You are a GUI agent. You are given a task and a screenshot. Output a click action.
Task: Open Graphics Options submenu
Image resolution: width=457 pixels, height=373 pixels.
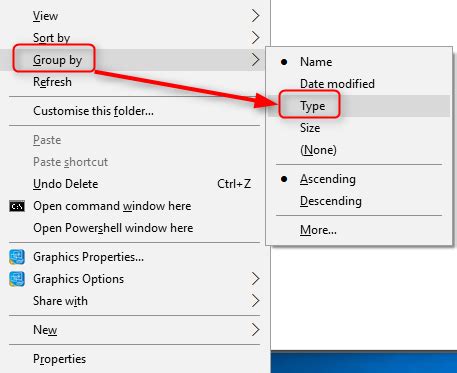[134, 279]
